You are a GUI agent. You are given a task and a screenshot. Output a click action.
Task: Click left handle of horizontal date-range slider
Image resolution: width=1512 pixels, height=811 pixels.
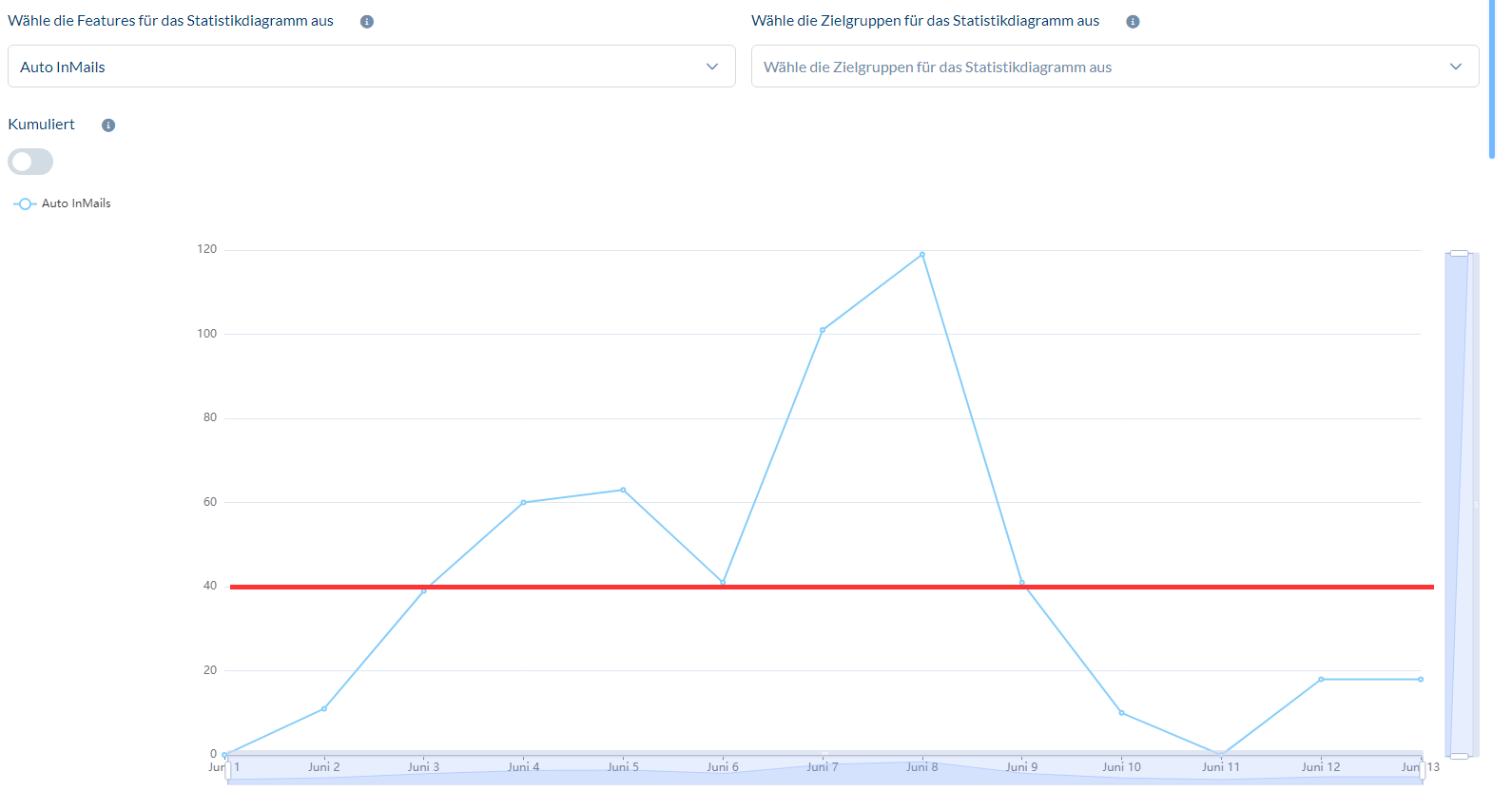pyautogui.click(x=228, y=768)
